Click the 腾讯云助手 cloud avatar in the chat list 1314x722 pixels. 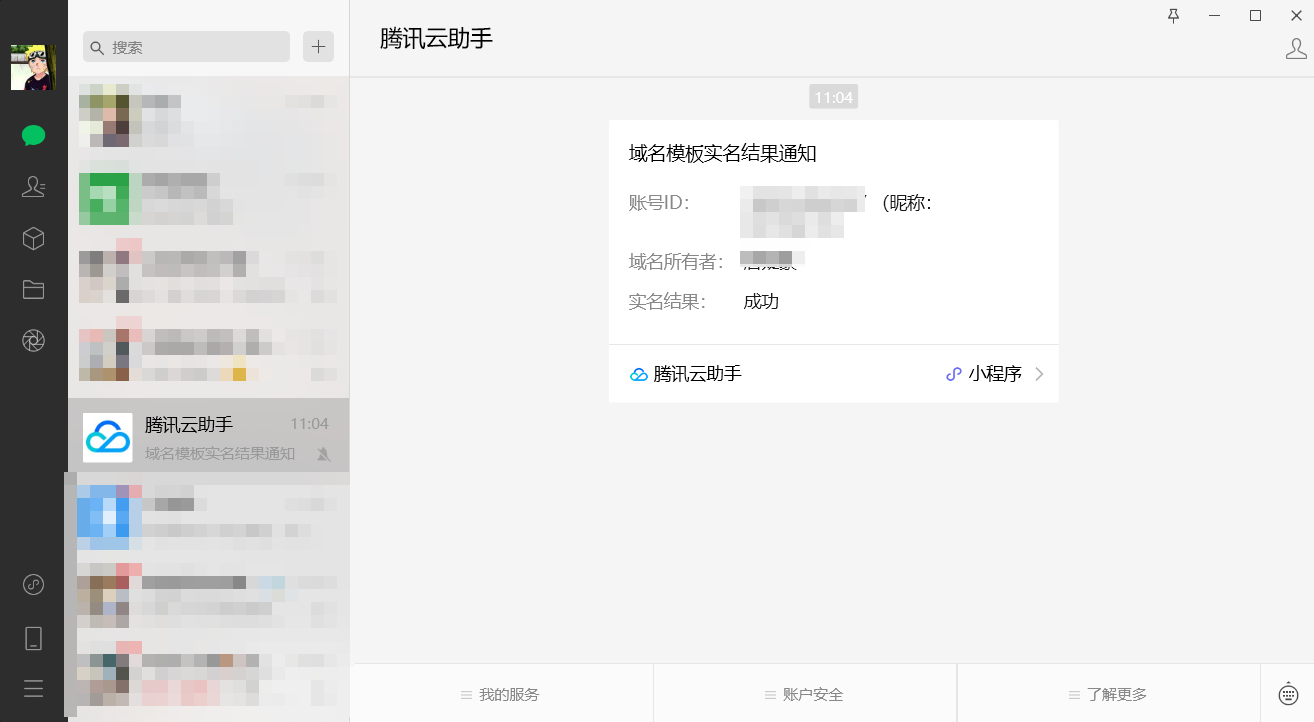(x=108, y=437)
